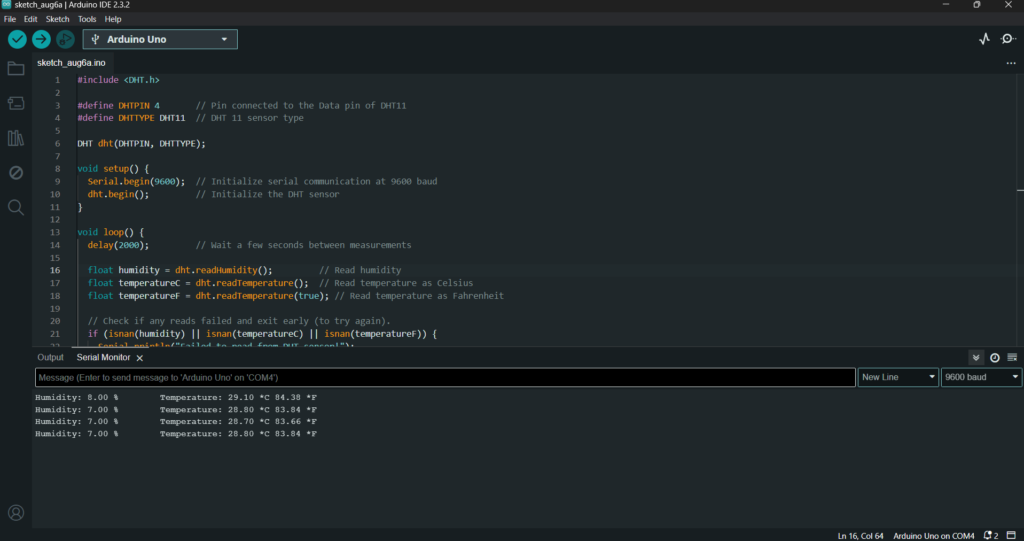The height and width of the screenshot is (541, 1024).
Task: Click the editor vertical scrollbar marker
Action: point(1020,190)
